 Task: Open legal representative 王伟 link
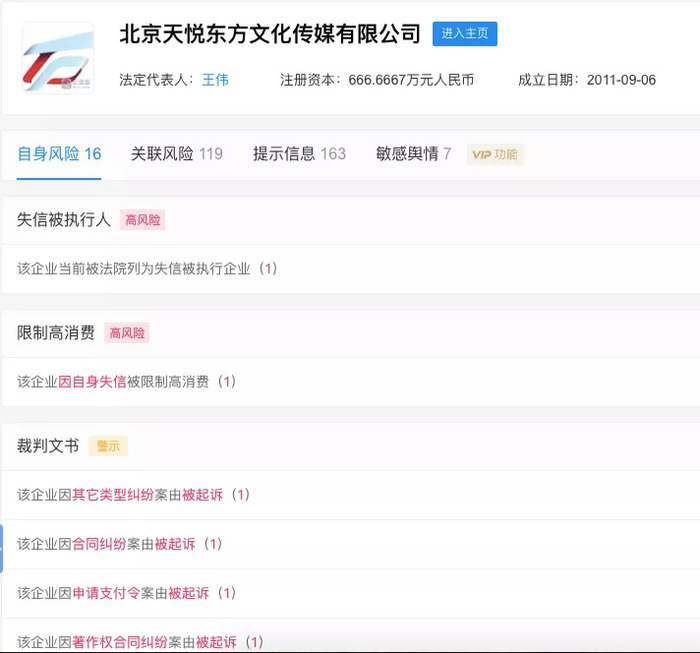(x=216, y=80)
